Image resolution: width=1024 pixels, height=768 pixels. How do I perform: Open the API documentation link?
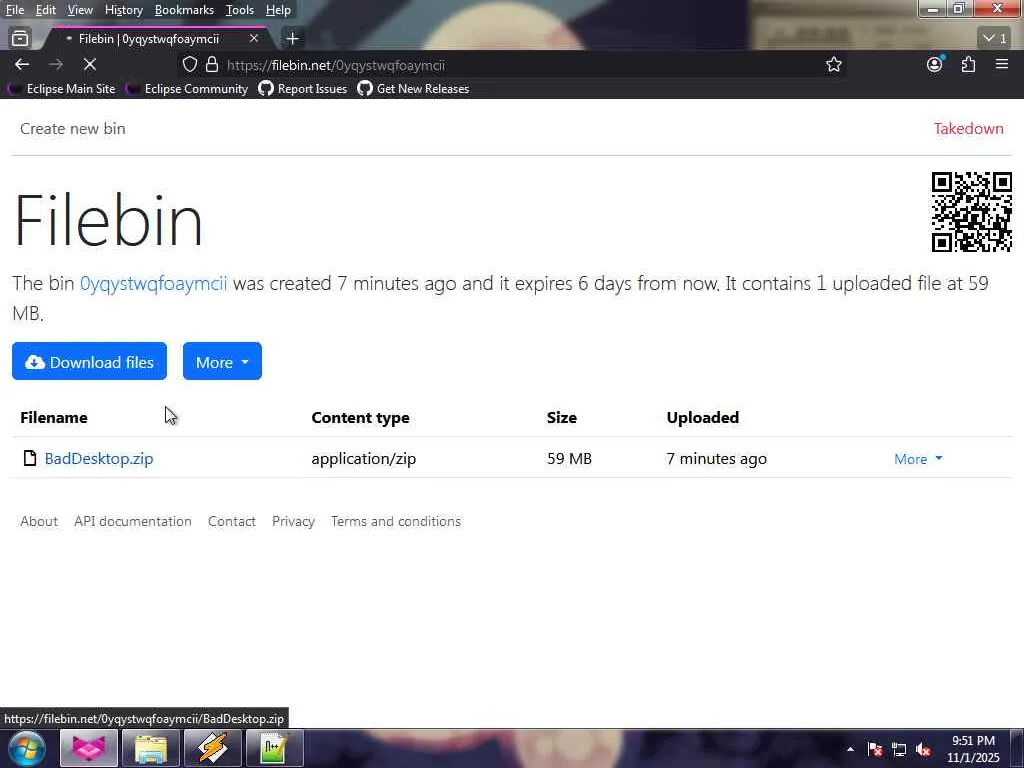click(133, 521)
